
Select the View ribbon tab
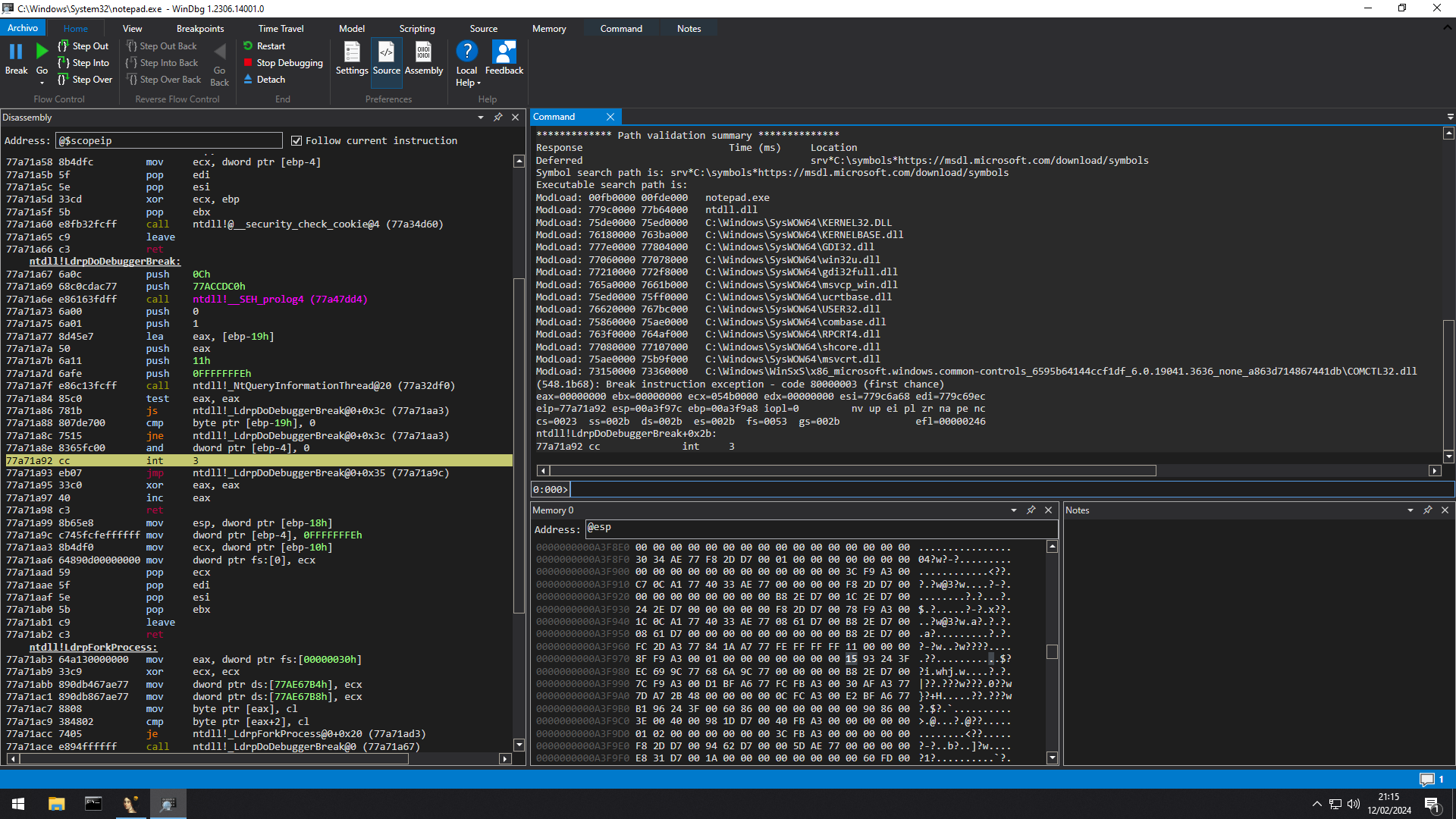coord(133,29)
